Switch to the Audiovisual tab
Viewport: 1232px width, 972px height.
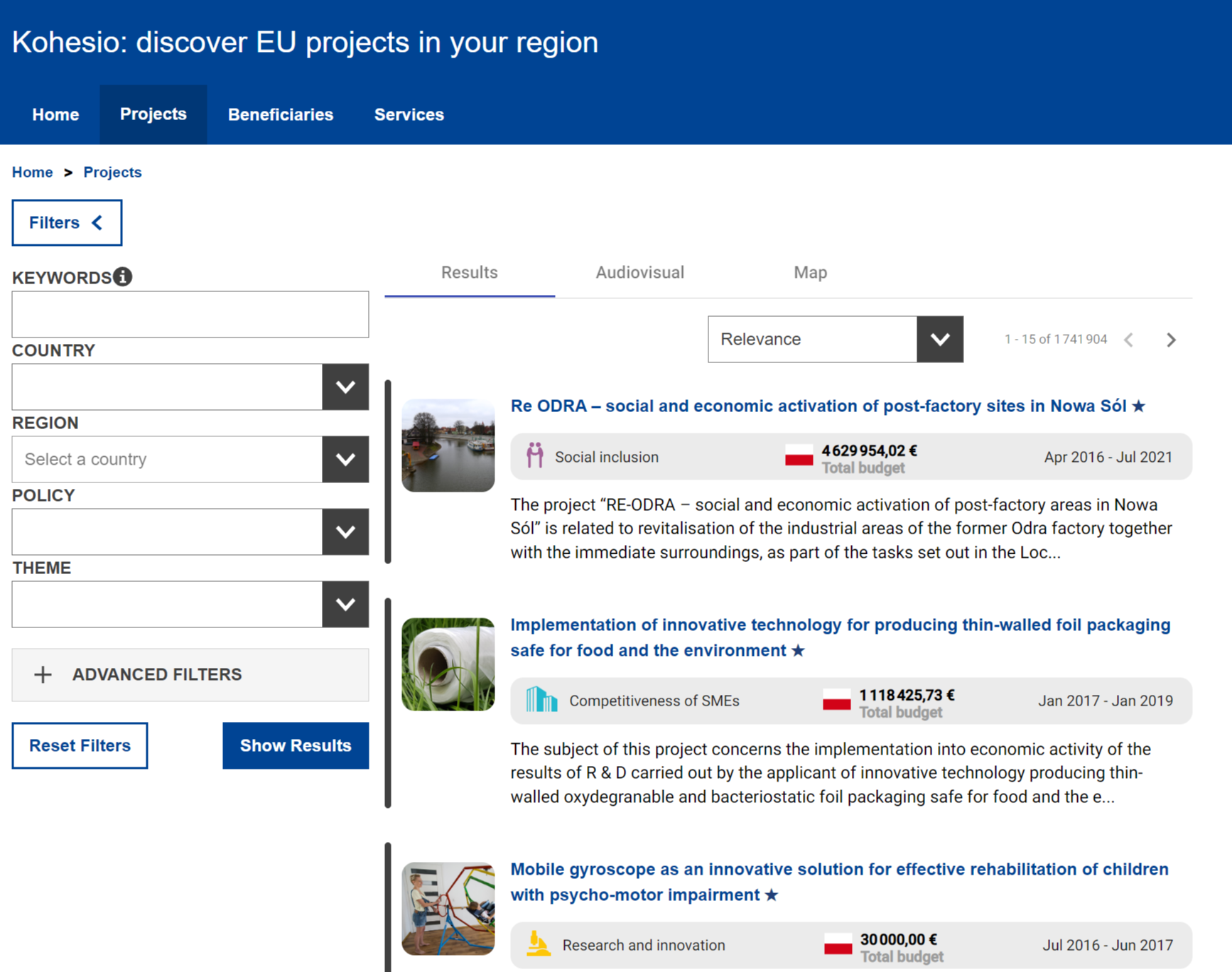[x=639, y=273]
